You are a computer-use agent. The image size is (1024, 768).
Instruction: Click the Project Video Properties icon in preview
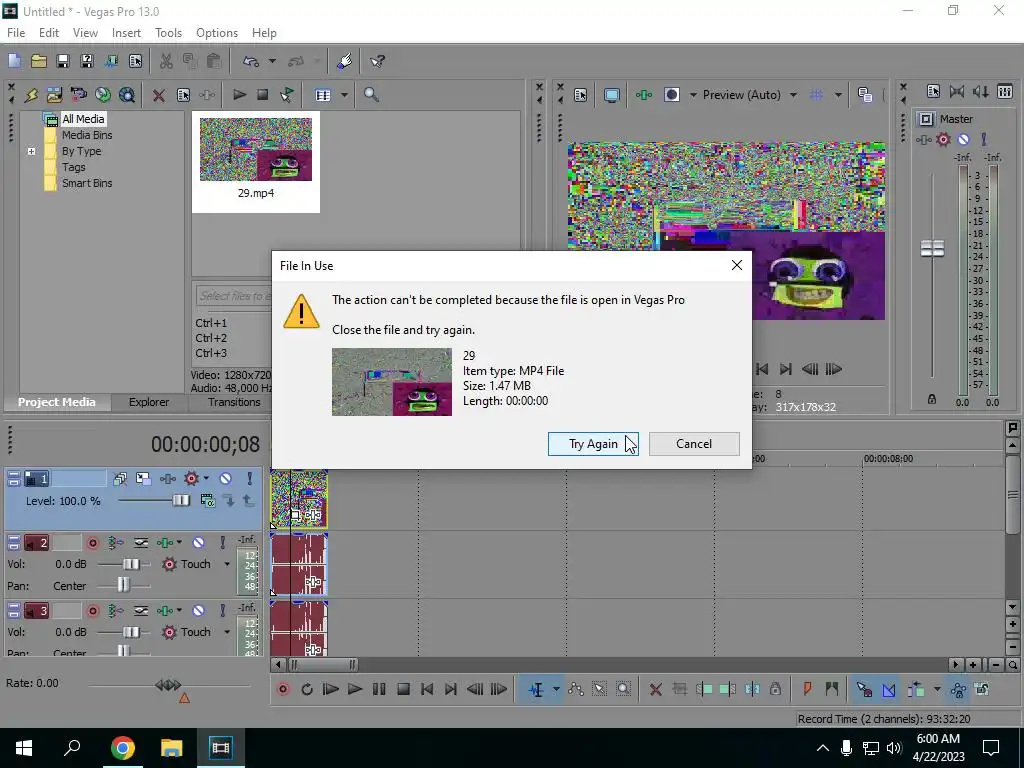(x=580, y=95)
